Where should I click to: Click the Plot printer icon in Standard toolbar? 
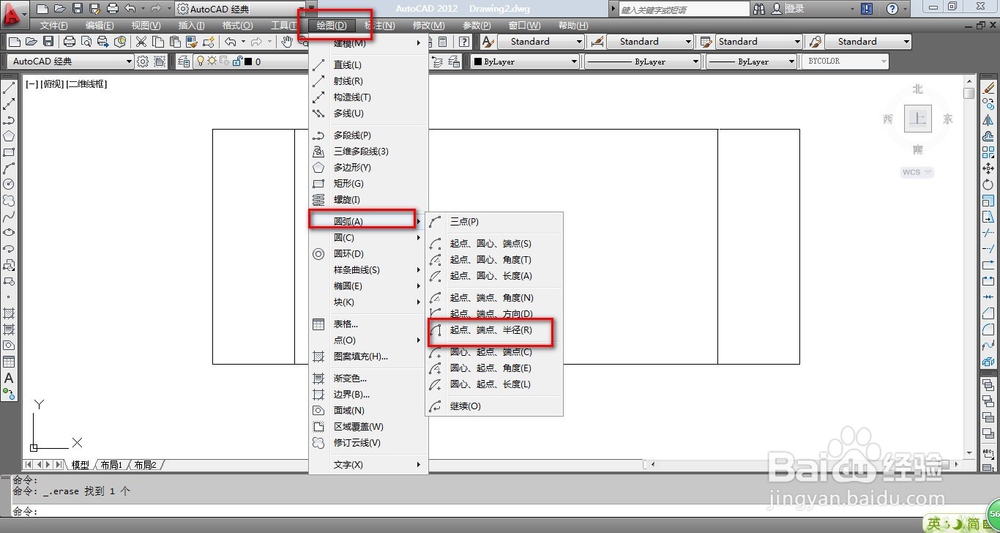(x=70, y=41)
